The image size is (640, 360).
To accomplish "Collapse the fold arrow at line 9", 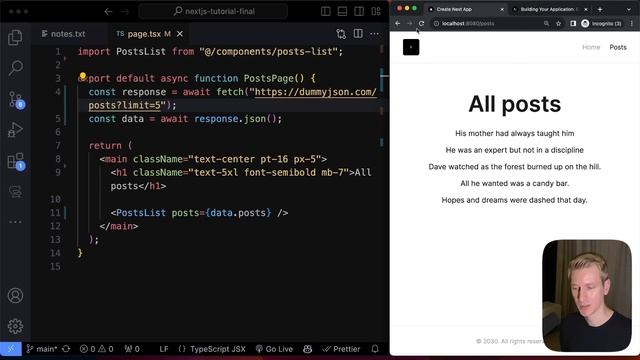I will click(x=65, y=166).
